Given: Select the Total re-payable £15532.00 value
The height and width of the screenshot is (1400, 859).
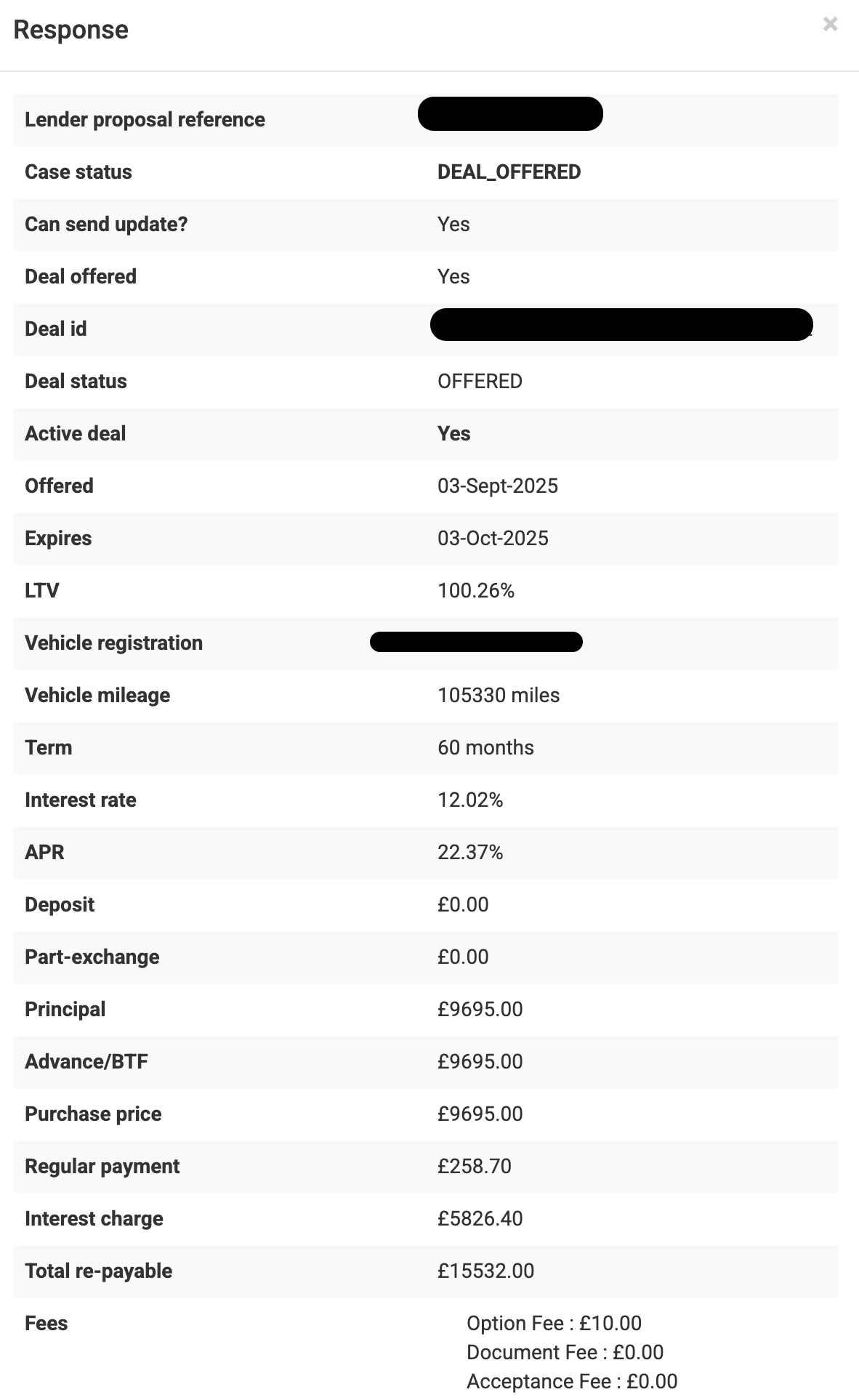Looking at the screenshot, I should click(x=485, y=1271).
